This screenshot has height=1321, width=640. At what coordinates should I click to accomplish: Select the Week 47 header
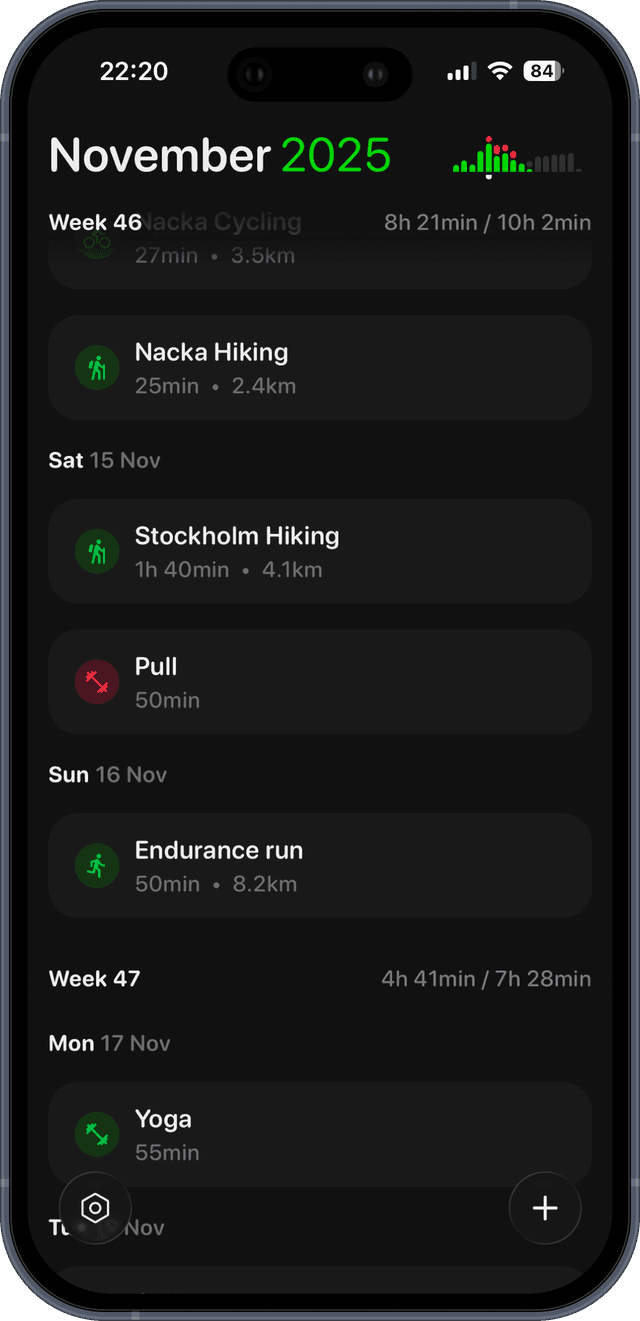[x=94, y=978]
